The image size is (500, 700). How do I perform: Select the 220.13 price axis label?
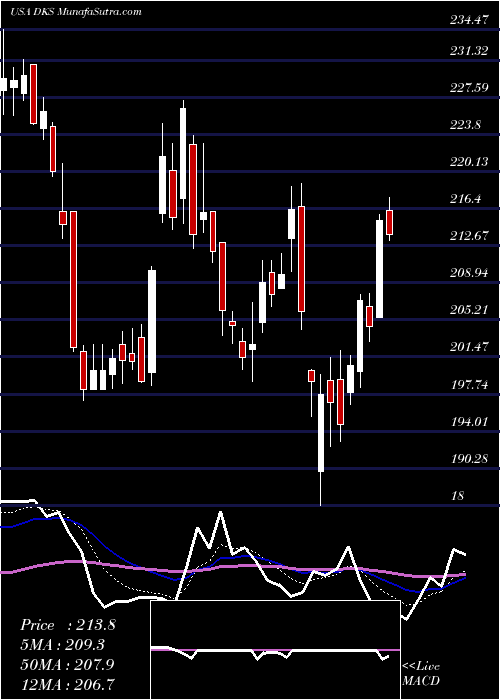pyautogui.click(x=468, y=162)
